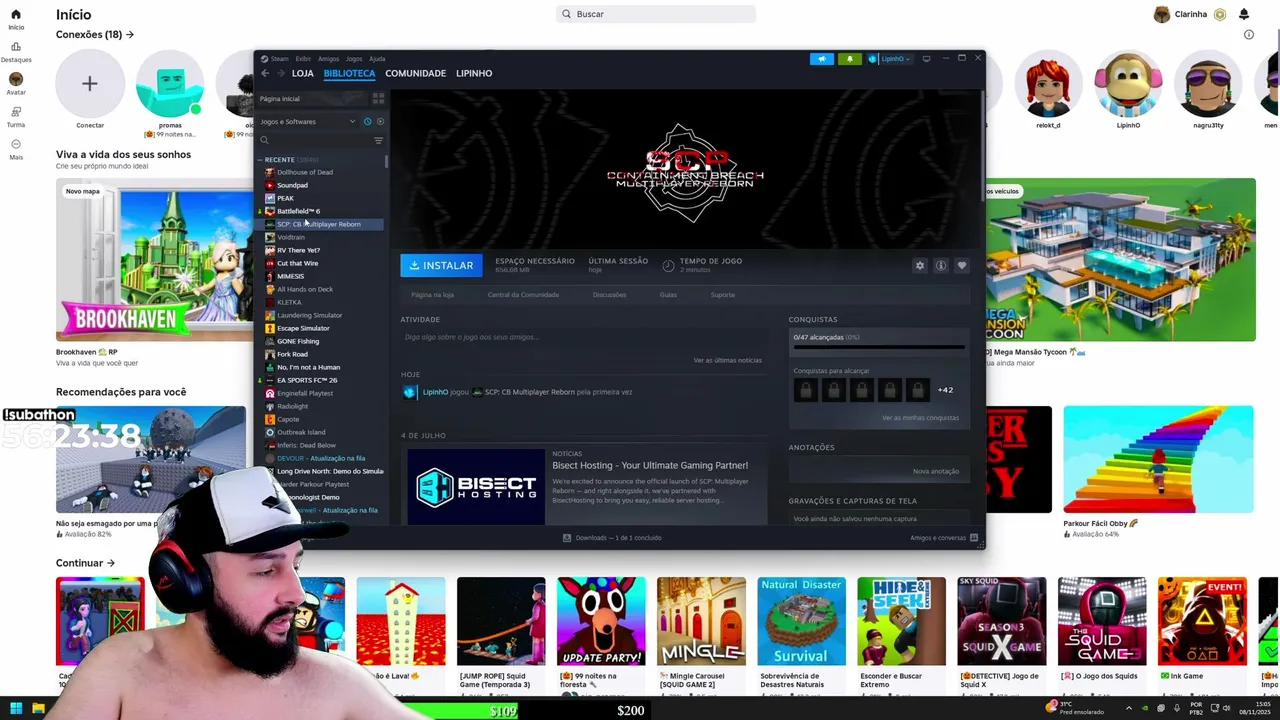Open game settings gear icon

click(x=920, y=265)
